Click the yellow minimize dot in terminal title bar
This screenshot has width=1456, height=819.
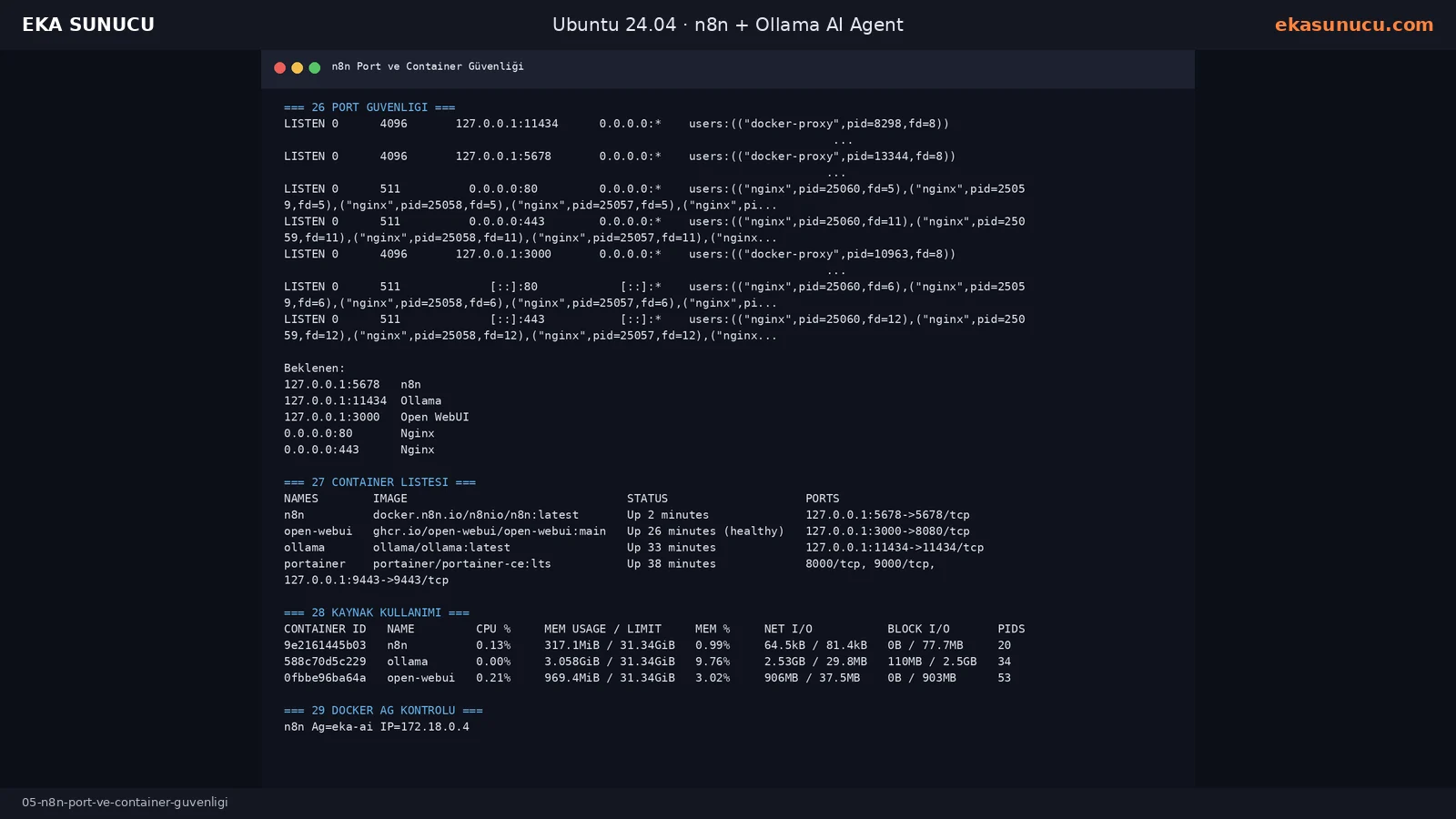[298, 67]
